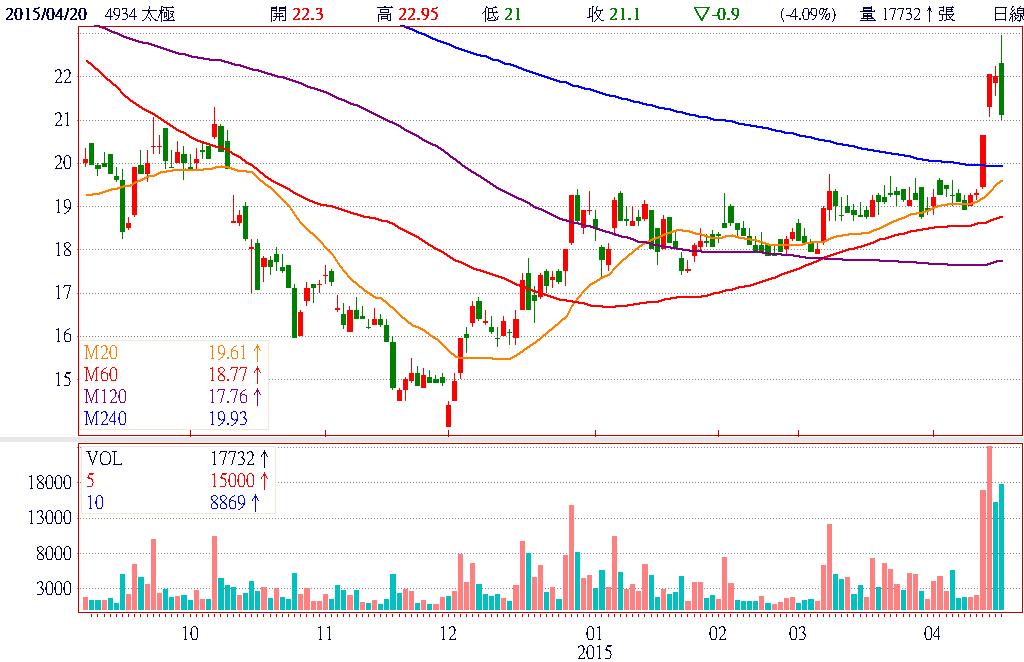Click the up arrow beside 5-day volume 15000
Screen dimensions: 1024x662
264,481
